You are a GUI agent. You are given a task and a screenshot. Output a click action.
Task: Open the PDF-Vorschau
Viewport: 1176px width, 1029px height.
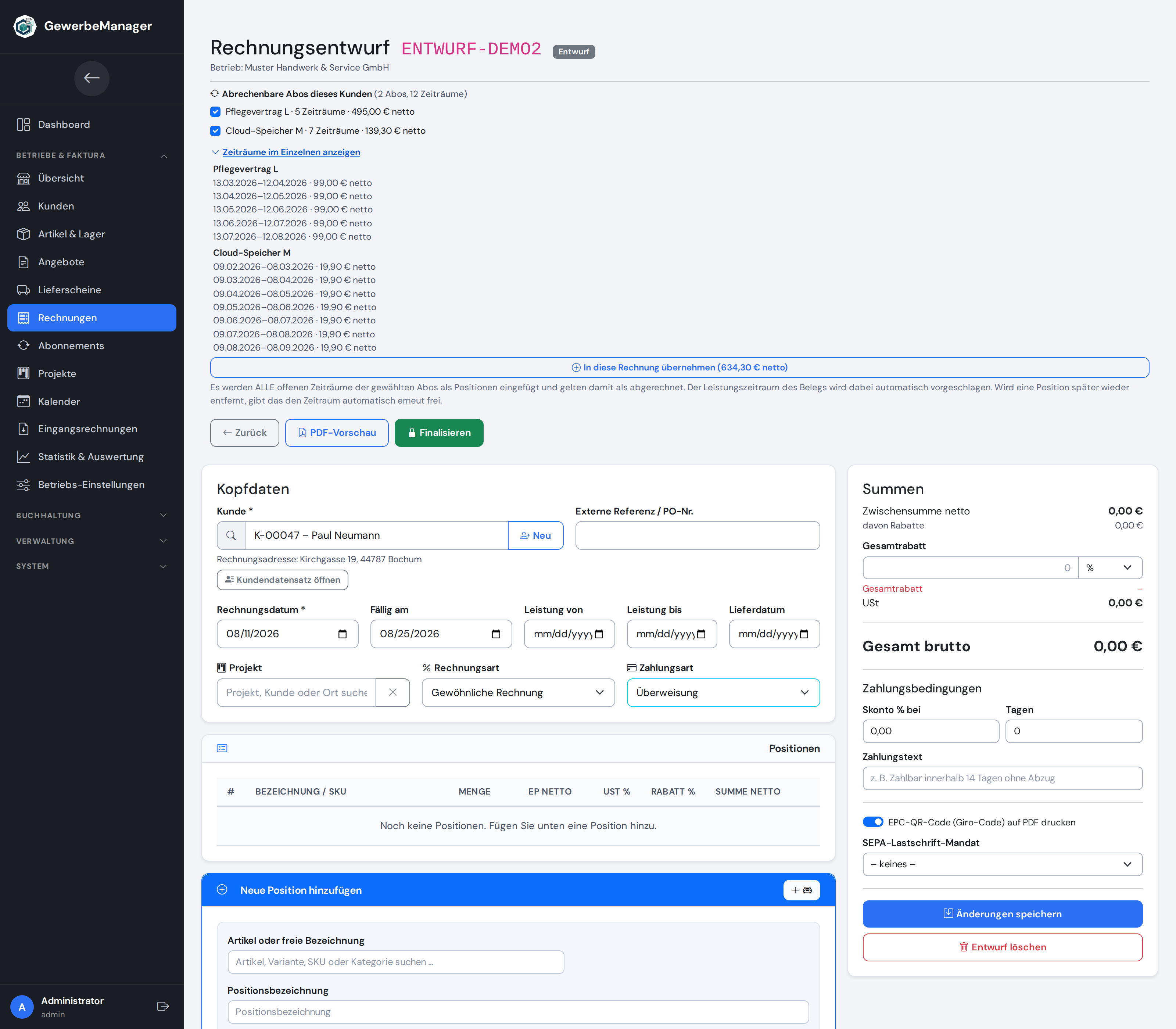[x=337, y=433]
